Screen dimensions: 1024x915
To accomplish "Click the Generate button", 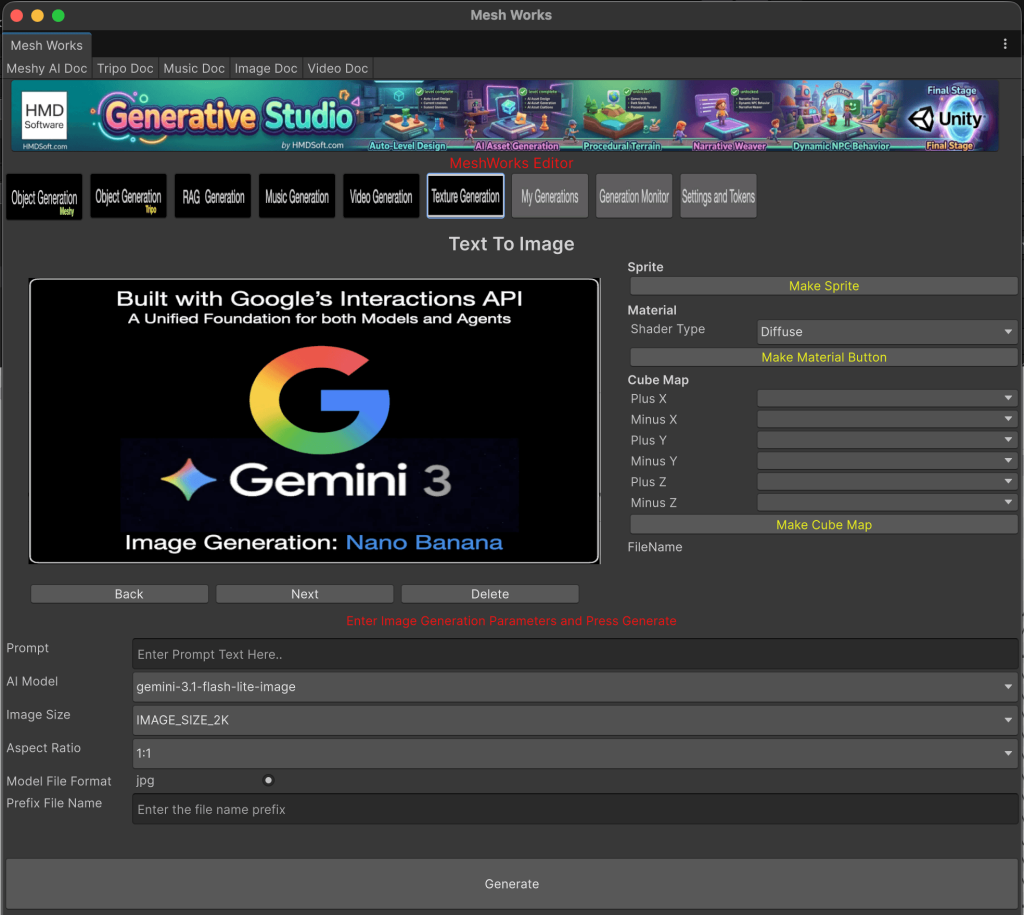I will [x=511, y=883].
